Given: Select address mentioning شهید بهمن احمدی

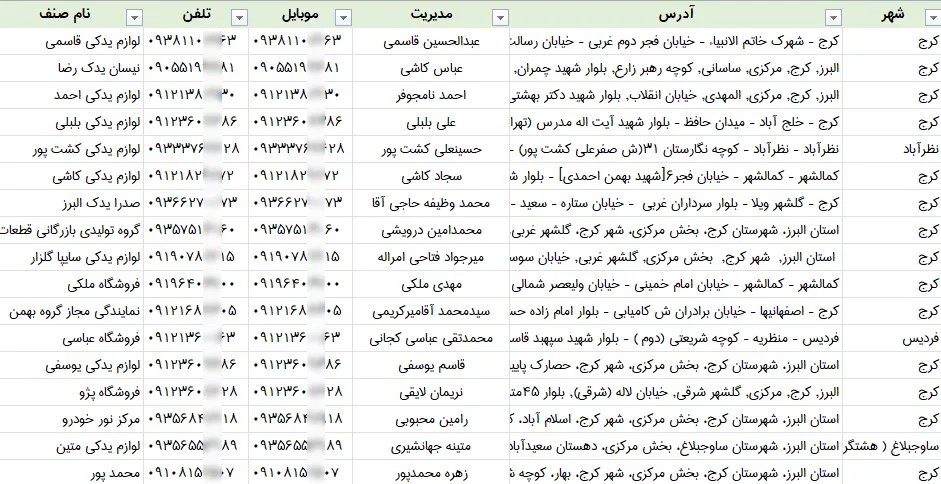Looking at the screenshot, I should 676,177.
